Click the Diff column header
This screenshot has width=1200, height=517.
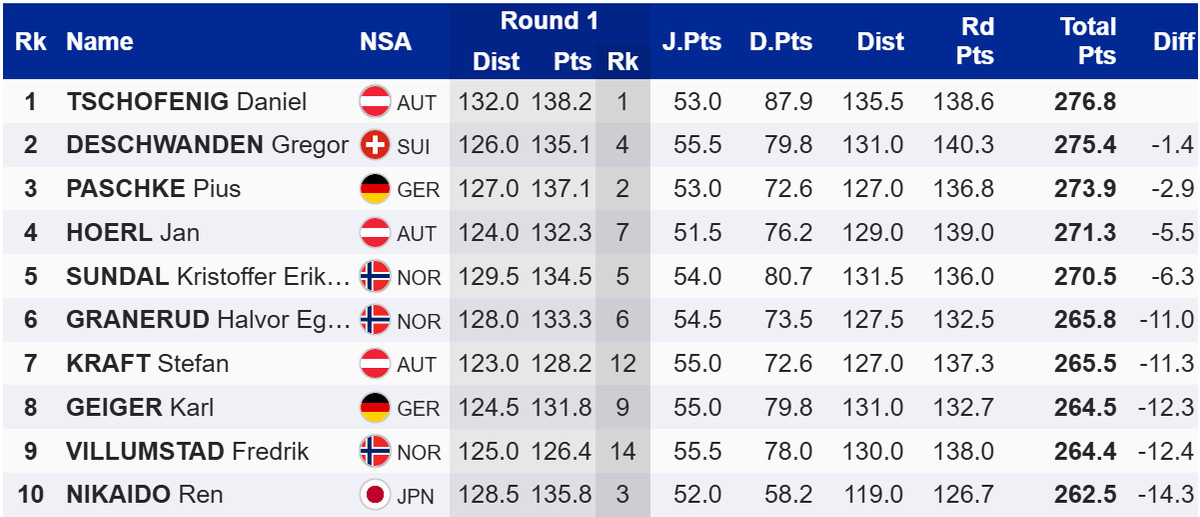1173,42
